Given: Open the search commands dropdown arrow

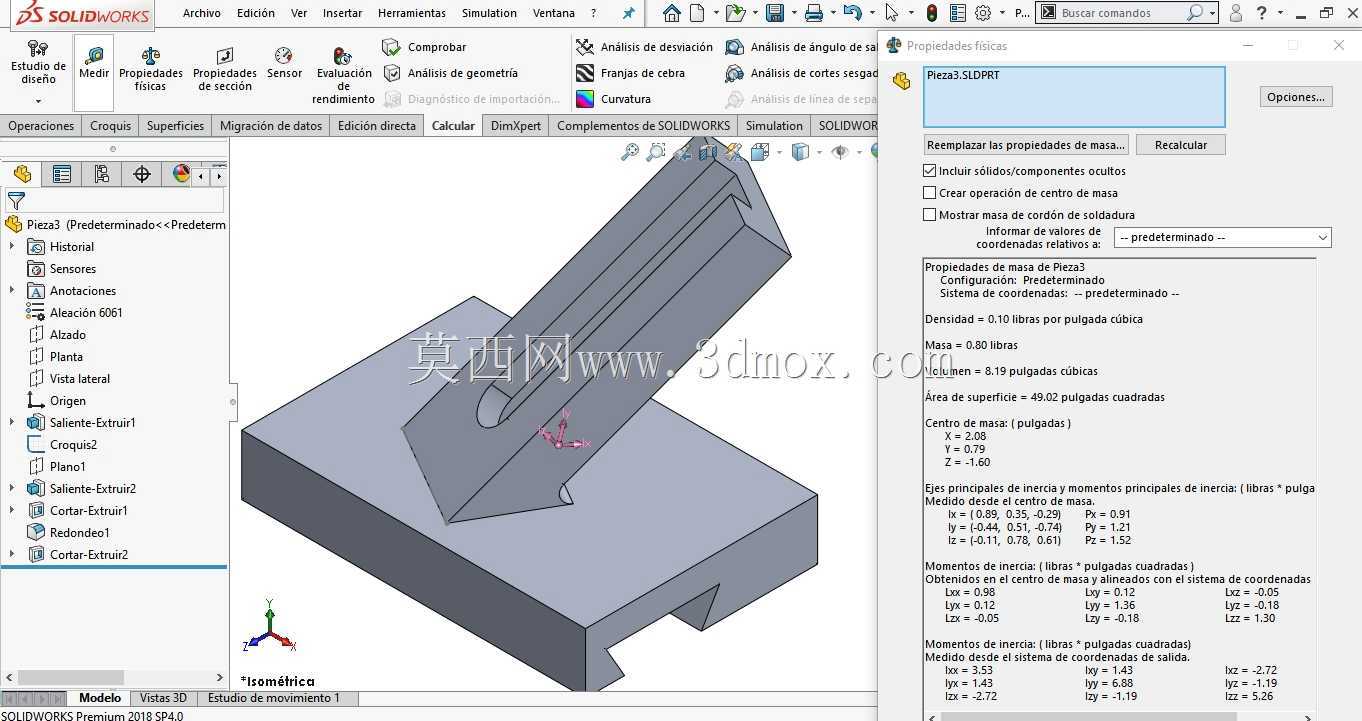Looking at the screenshot, I should (x=1212, y=13).
